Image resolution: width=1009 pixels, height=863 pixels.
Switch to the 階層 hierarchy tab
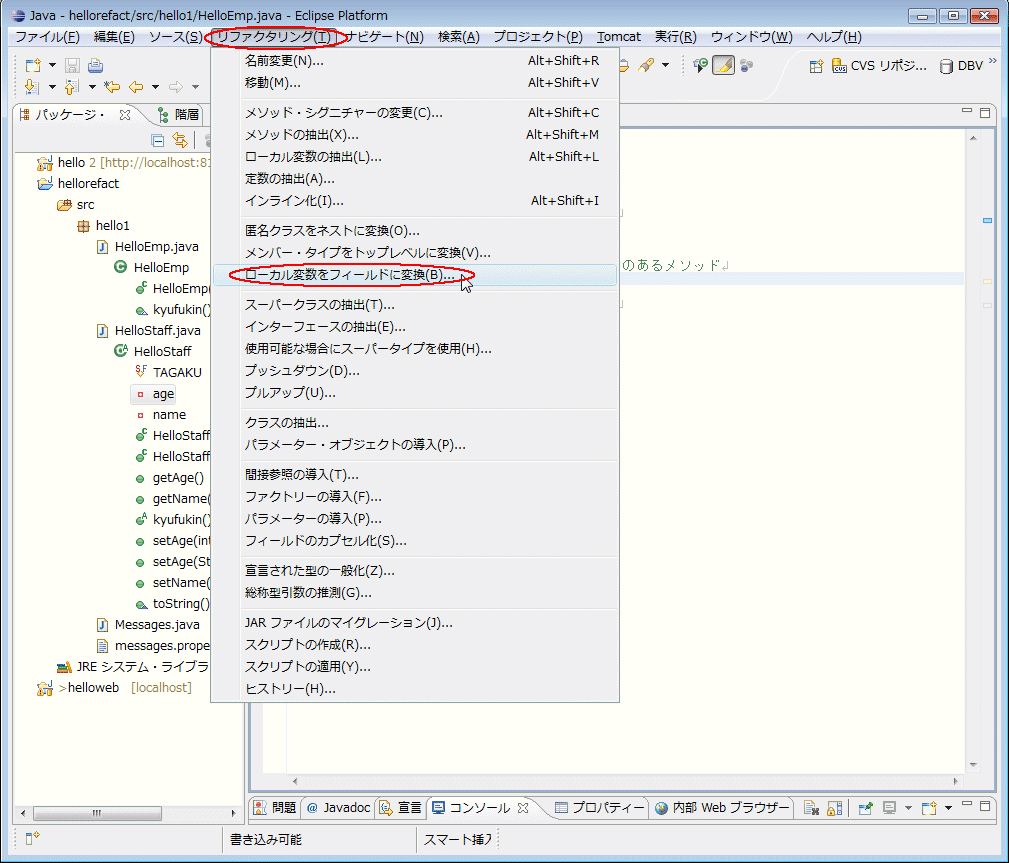[x=180, y=115]
